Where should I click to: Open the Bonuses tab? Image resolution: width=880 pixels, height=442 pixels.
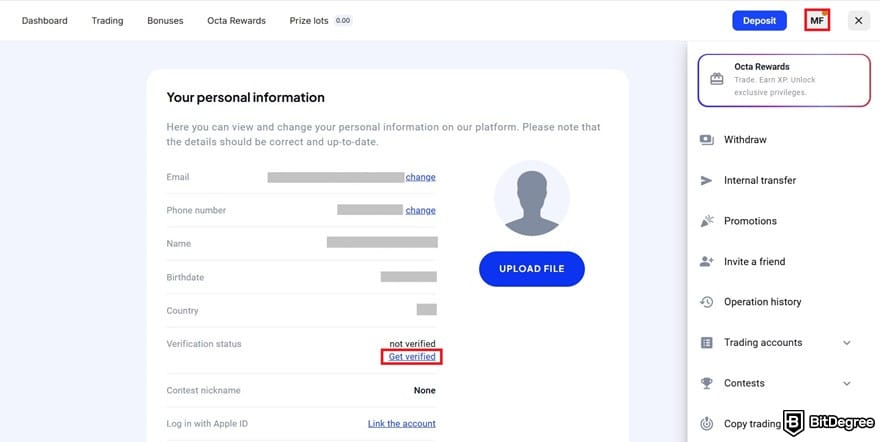click(165, 21)
